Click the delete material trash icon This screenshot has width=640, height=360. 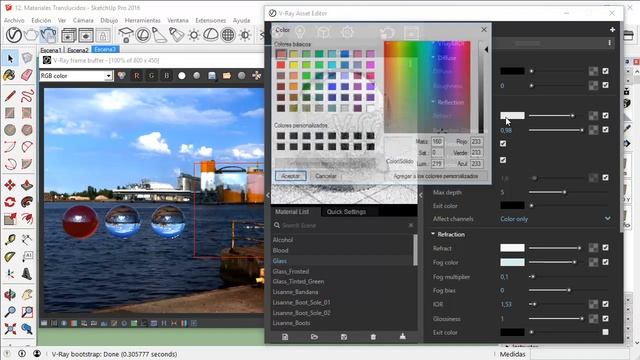[373, 337]
